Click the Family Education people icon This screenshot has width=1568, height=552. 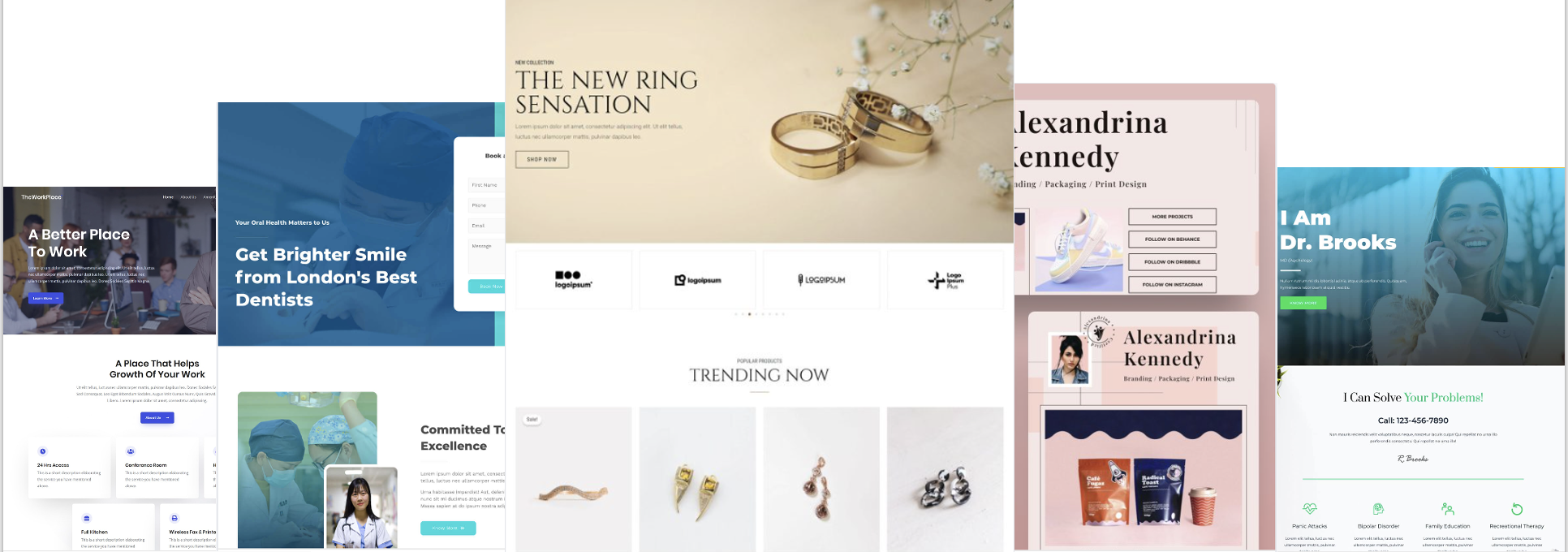(1448, 509)
